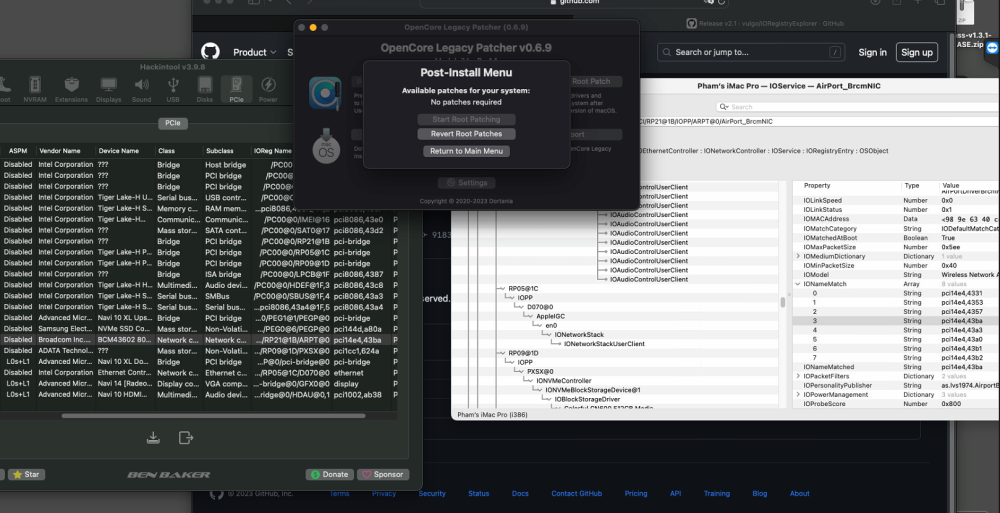
Task: Open the Power tab in Hackintool
Action: [268, 89]
